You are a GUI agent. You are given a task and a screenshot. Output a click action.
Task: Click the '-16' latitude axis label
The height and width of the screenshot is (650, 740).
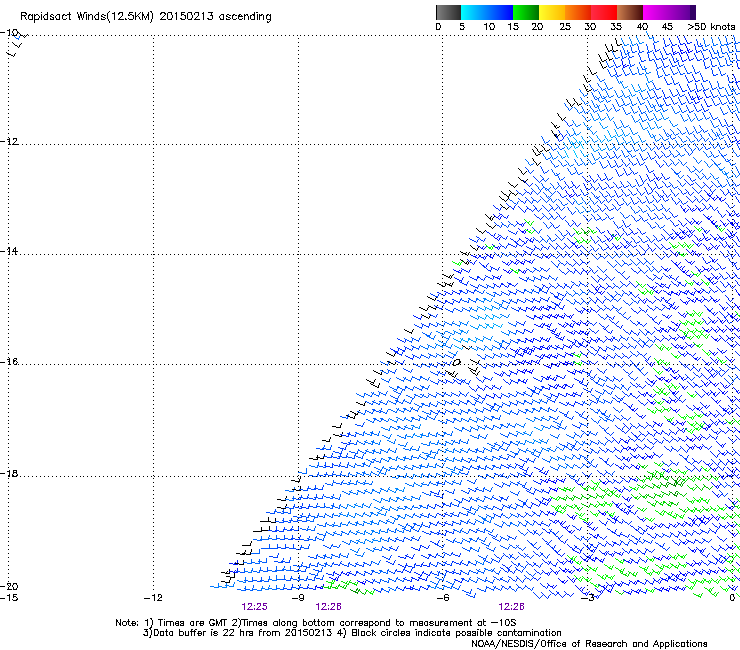9,361
